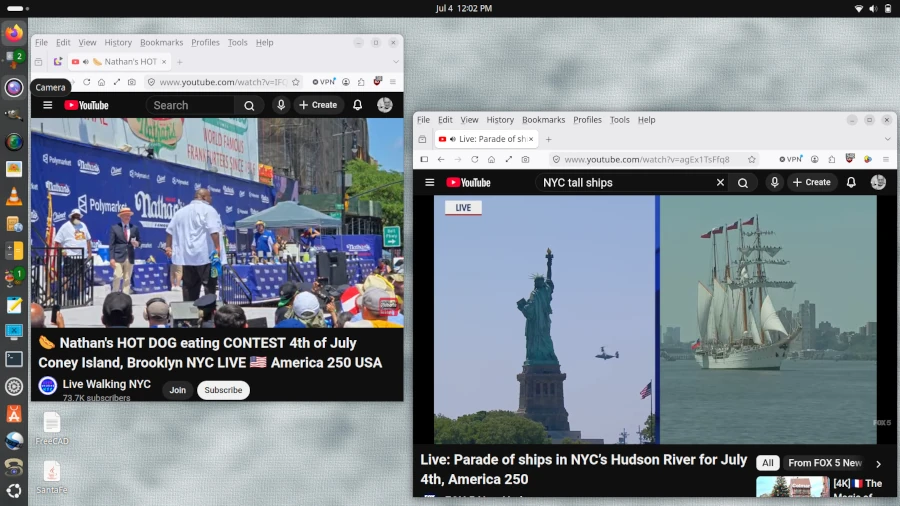This screenshot has width=900, height=506.
Task: Select From FOX 5 New filter chip
Action: click(x=825, y=463)
